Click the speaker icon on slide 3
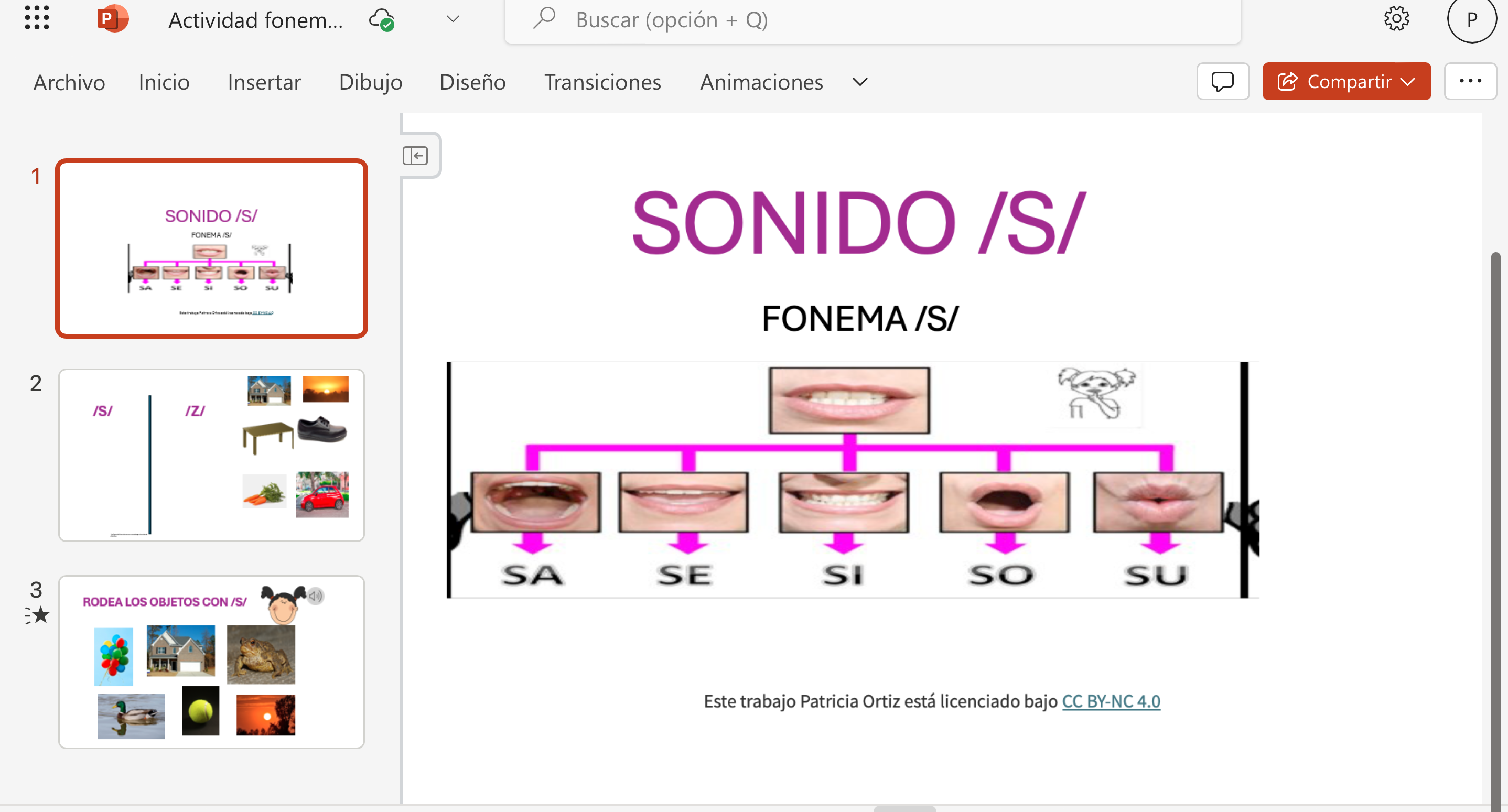Screen dimensions: 1508x812 point(316,597)
